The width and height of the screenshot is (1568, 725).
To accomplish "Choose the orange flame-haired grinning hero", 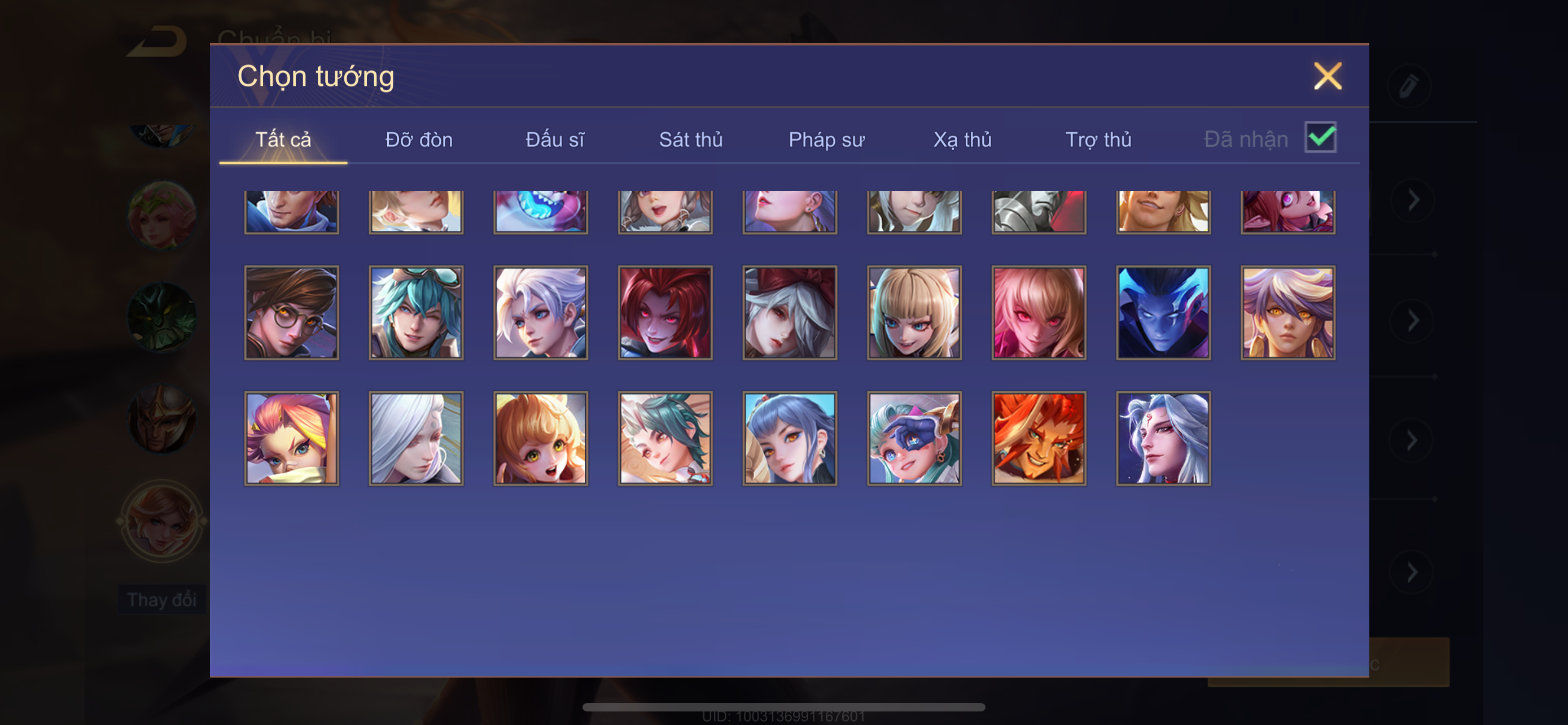I will tap(1039, 438).
